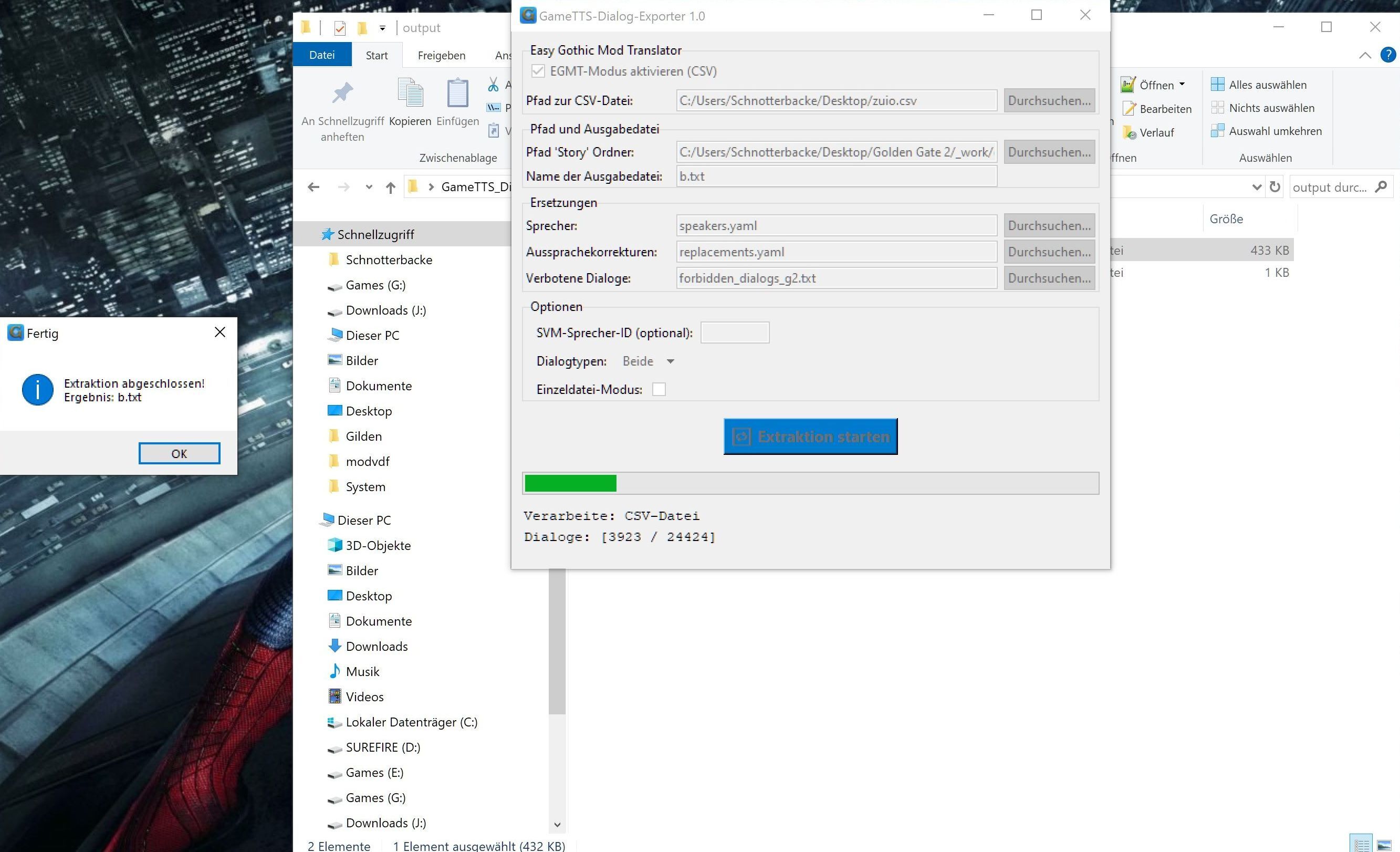Viewport: 1400px width, 852px height.
Task: Click the SVM-Sprecher-ID input field
Action: pos(735,333)
